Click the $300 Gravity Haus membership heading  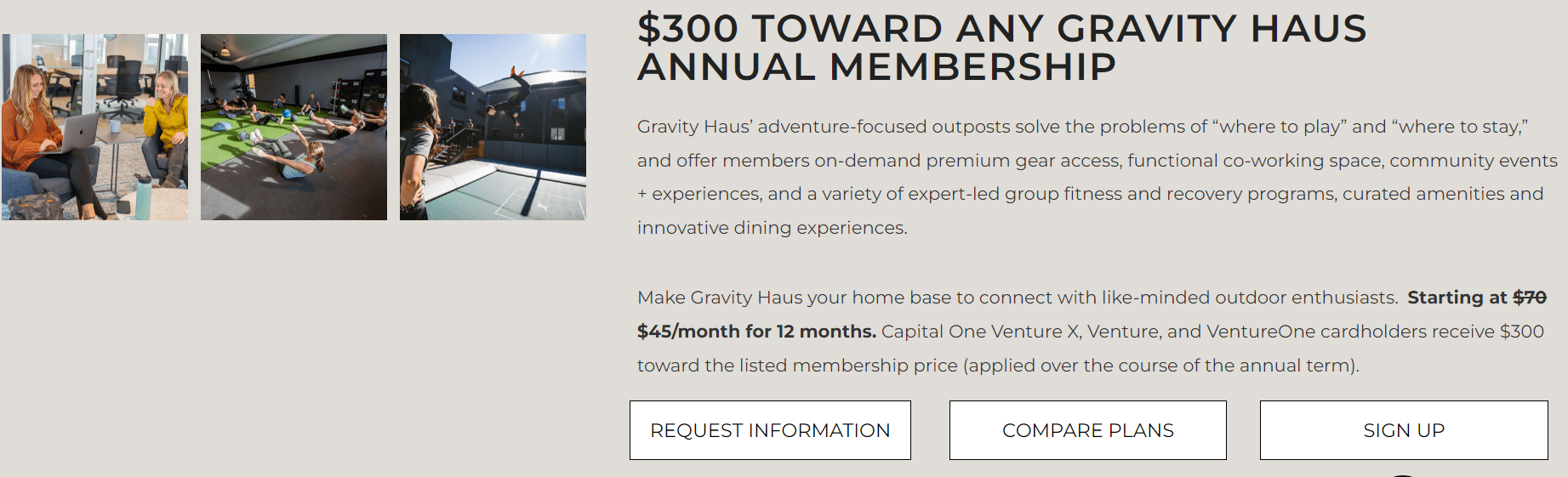pyautogui.click(x=1001, y=48)
